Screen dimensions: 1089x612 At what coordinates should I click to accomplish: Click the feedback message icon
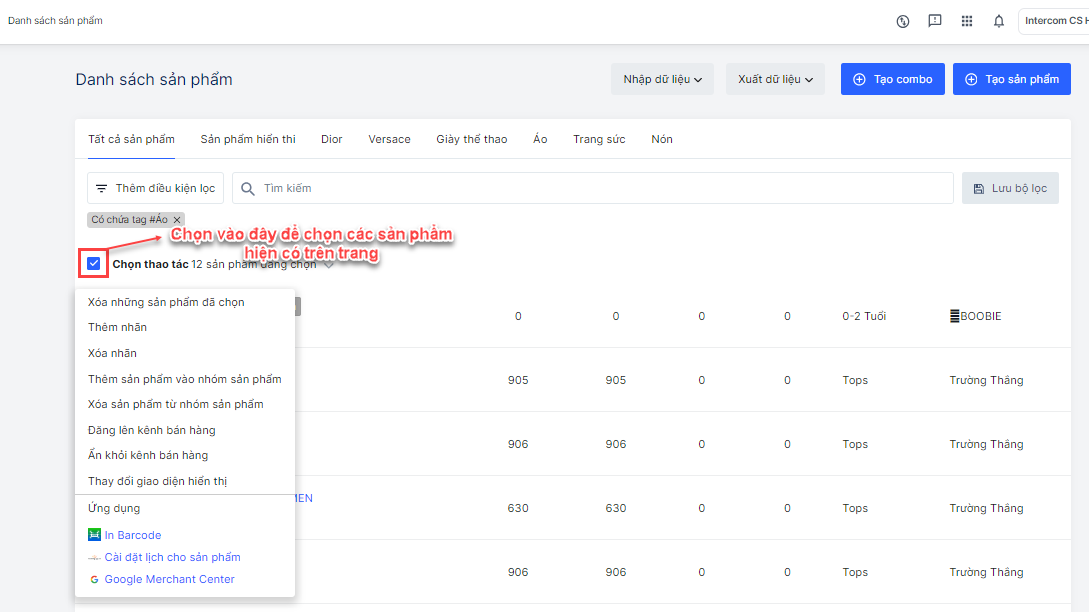coord(934,21)
